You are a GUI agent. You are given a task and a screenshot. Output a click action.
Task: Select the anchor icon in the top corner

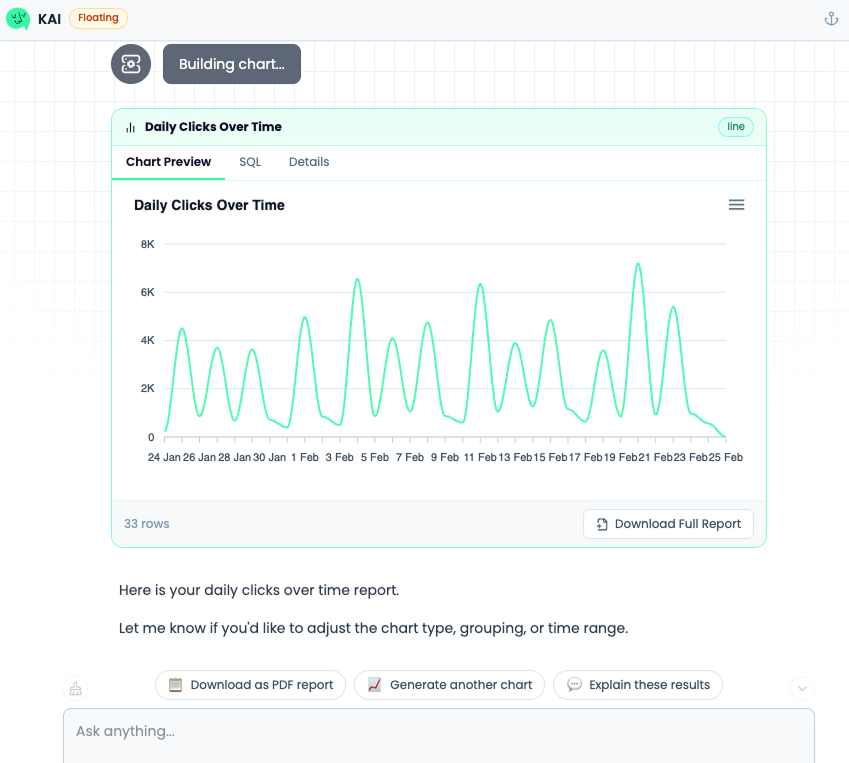tap(831, 18)
